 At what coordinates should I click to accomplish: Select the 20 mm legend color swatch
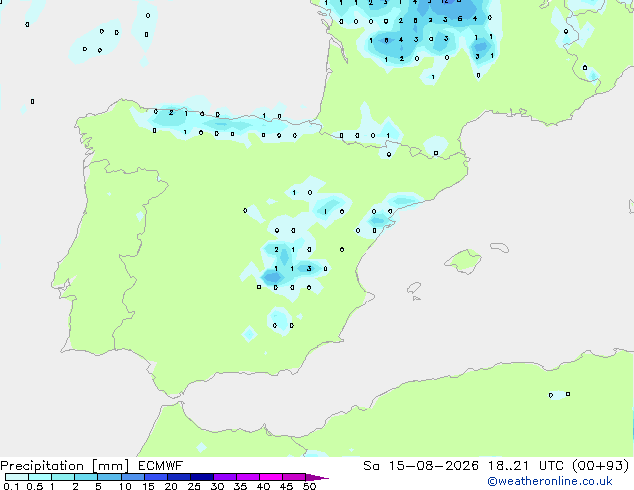pyautogui.click(x=178, y=477)
